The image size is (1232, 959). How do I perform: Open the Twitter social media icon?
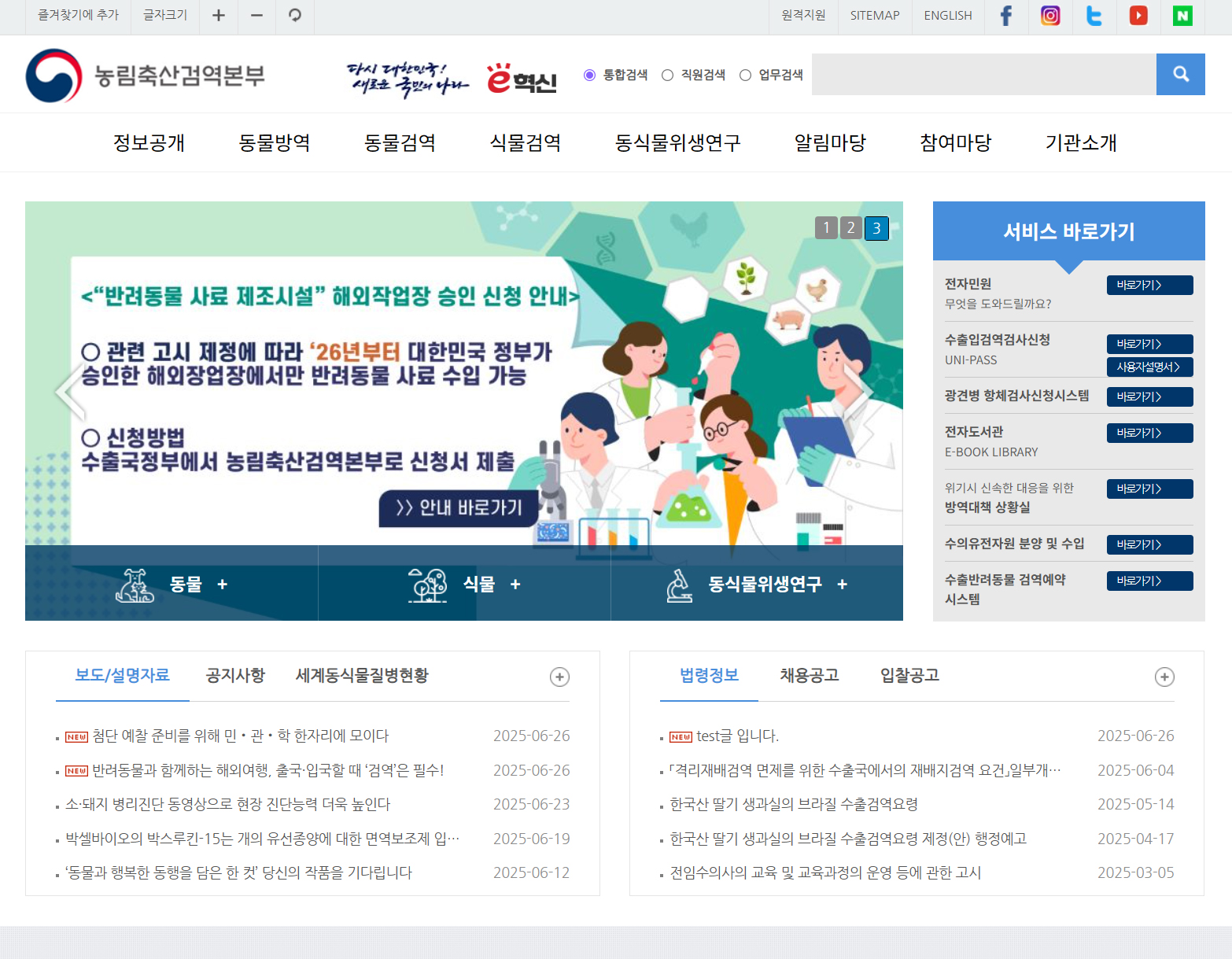(1094, 15)
